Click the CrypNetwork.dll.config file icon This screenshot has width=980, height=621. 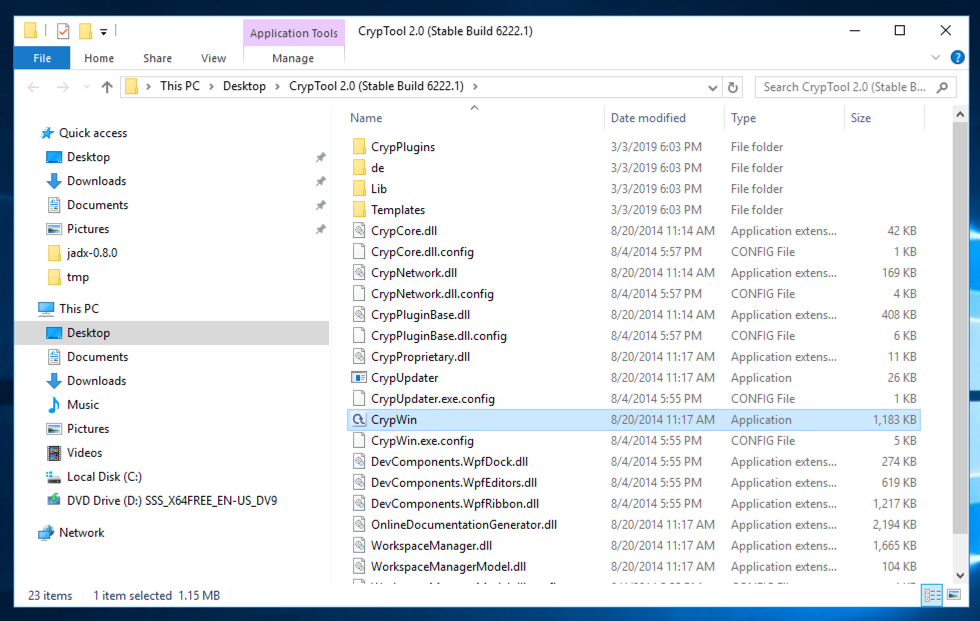(359, 294)
